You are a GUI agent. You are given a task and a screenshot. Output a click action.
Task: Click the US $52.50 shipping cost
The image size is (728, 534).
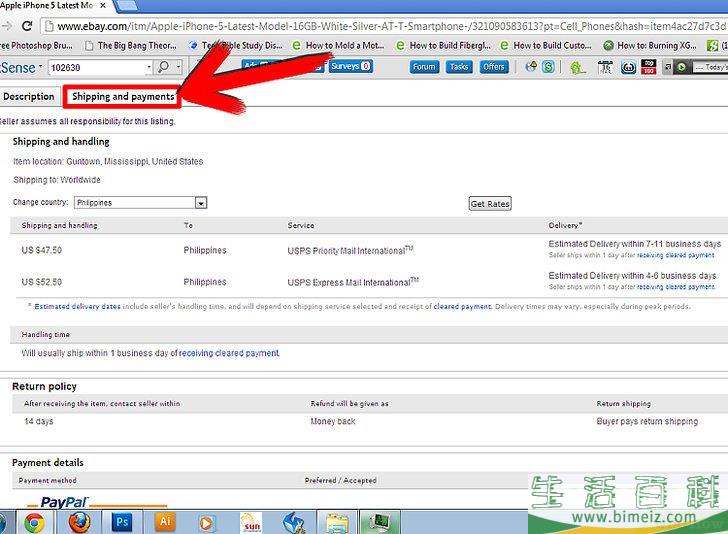tap(41, 282)
